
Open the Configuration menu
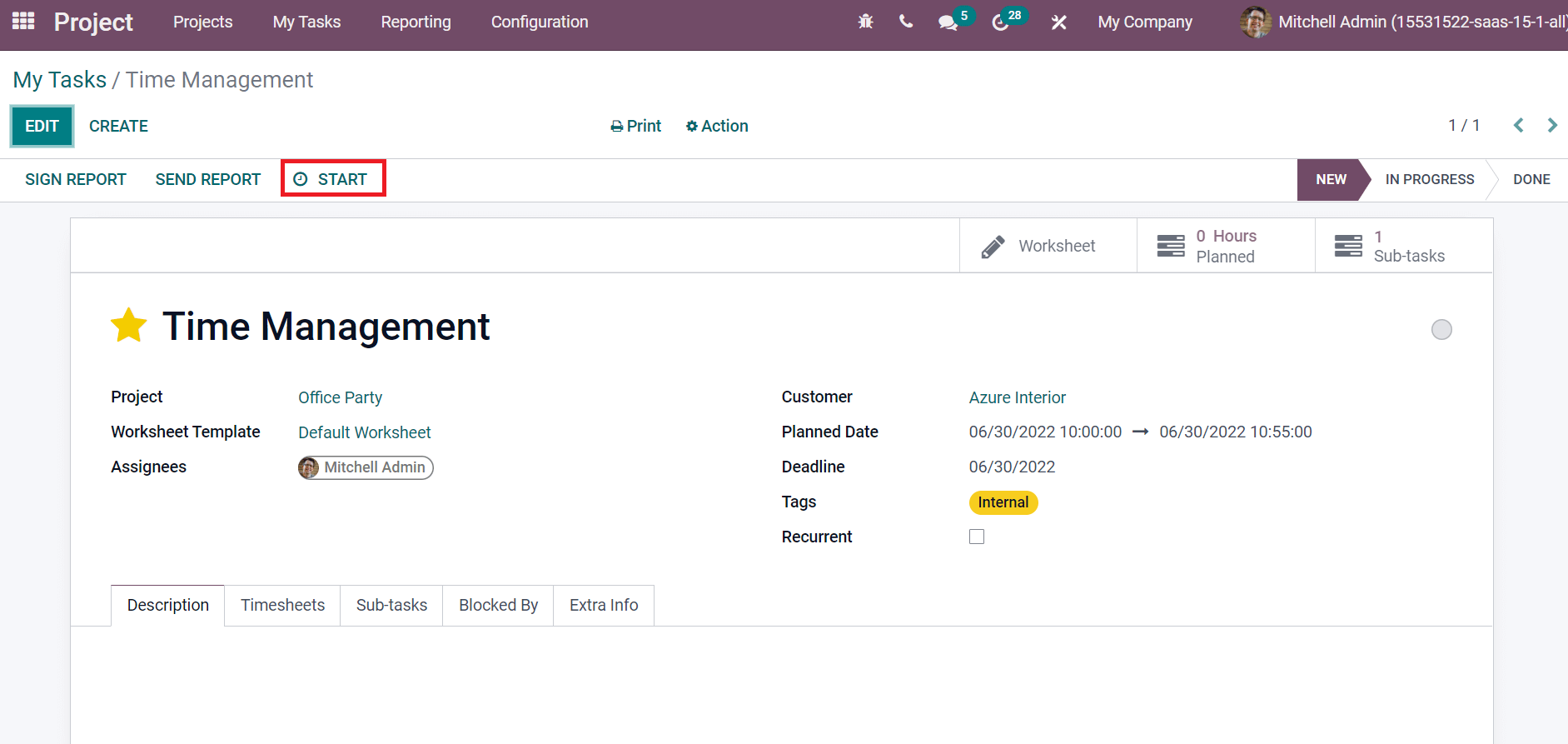click(x=540, y=22)
